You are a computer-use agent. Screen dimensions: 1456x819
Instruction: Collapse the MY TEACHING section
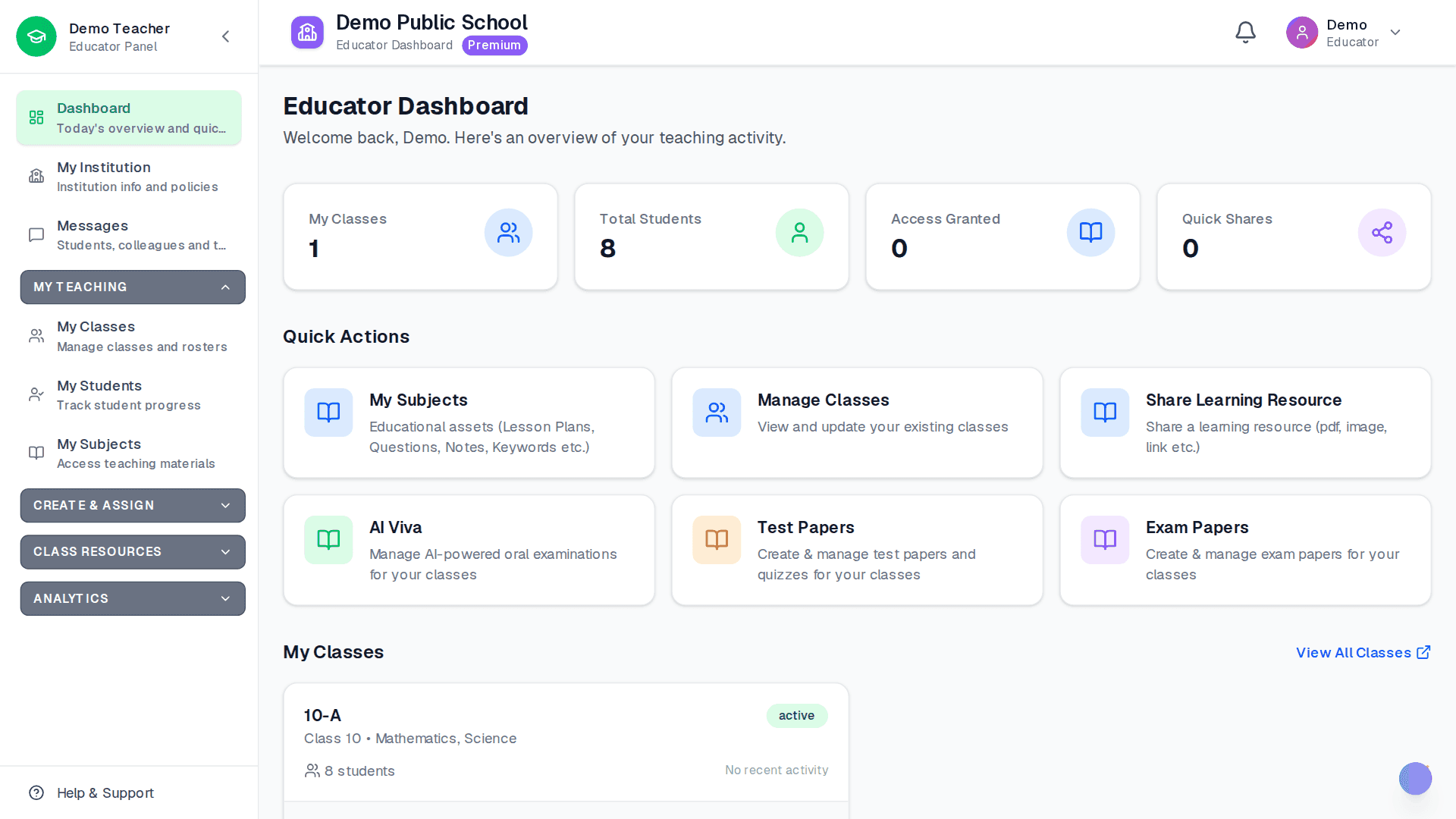133,287
